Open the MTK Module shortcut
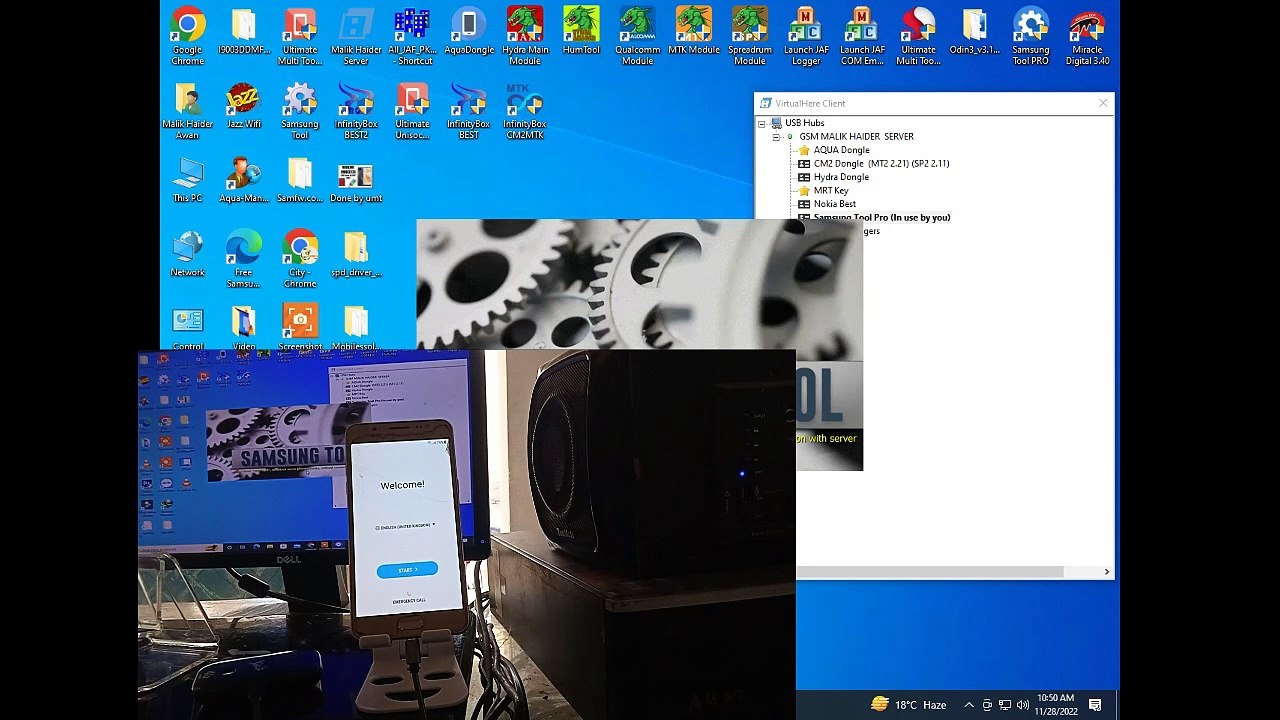 point(693,31)
